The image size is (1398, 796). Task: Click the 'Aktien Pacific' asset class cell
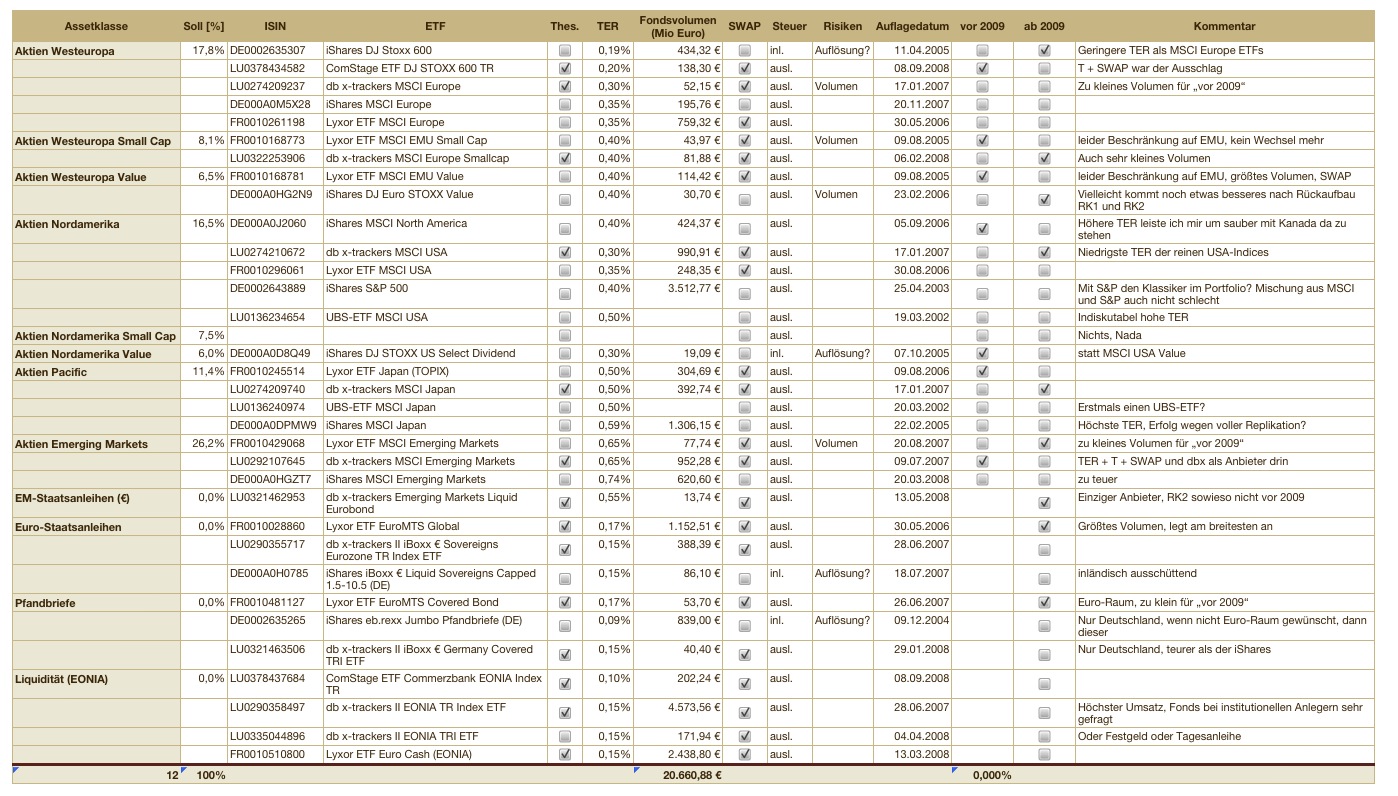point(95,371)
